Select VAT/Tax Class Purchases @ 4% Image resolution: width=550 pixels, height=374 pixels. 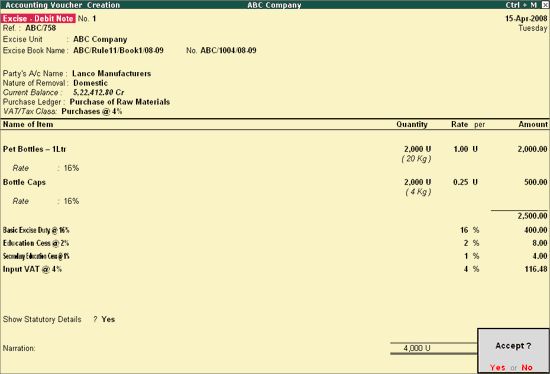click(x=92, y=112)
